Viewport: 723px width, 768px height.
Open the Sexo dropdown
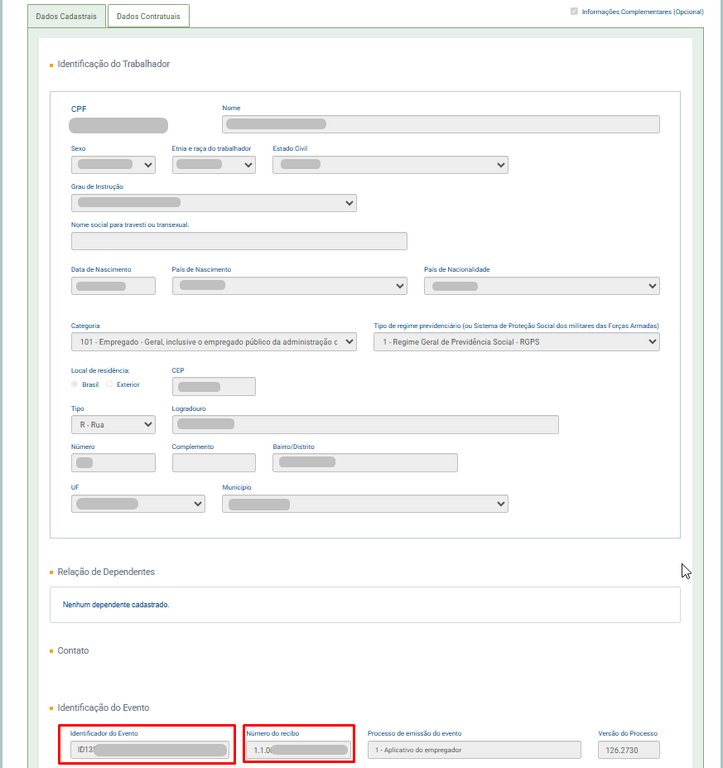click(x=113, y=165)
